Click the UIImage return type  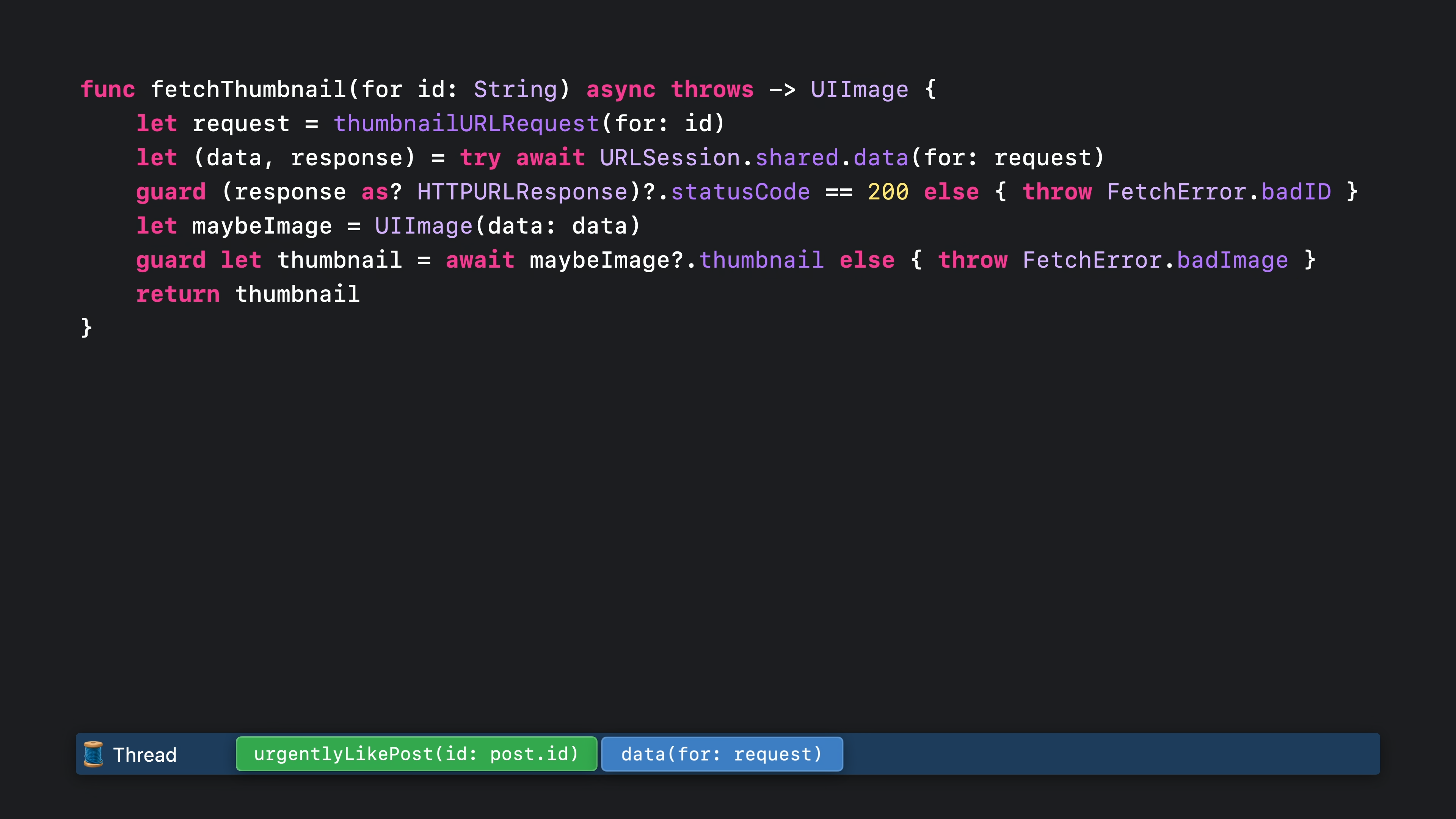tap(859, 89)
